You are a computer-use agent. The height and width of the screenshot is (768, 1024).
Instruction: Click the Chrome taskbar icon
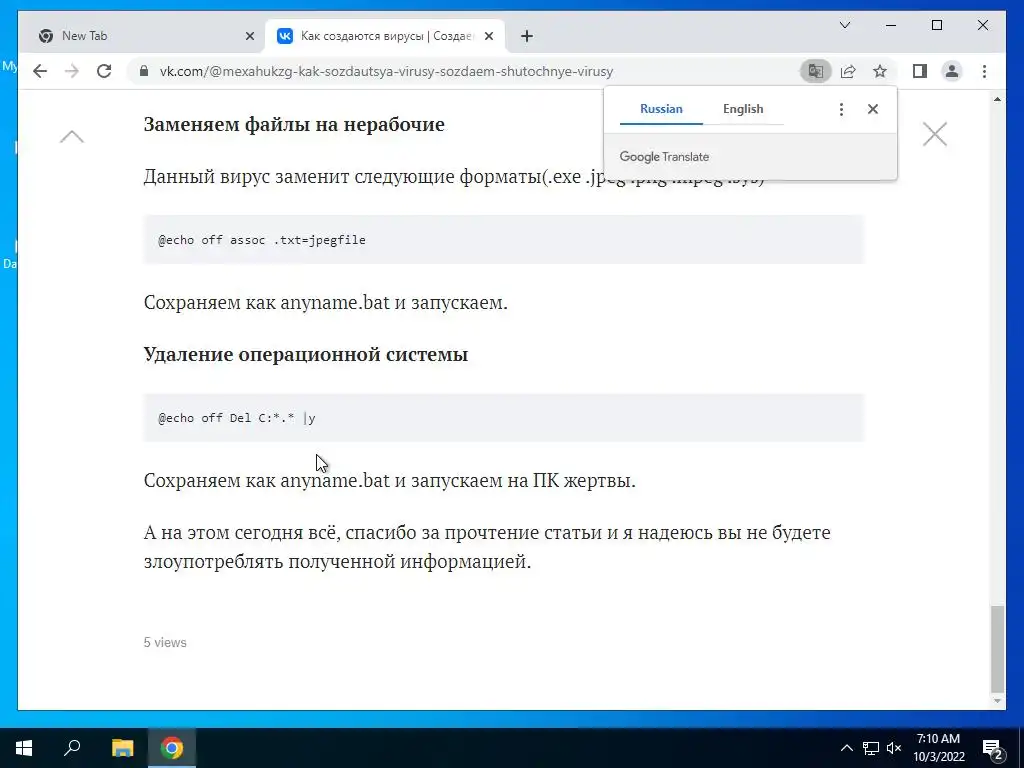172,748
